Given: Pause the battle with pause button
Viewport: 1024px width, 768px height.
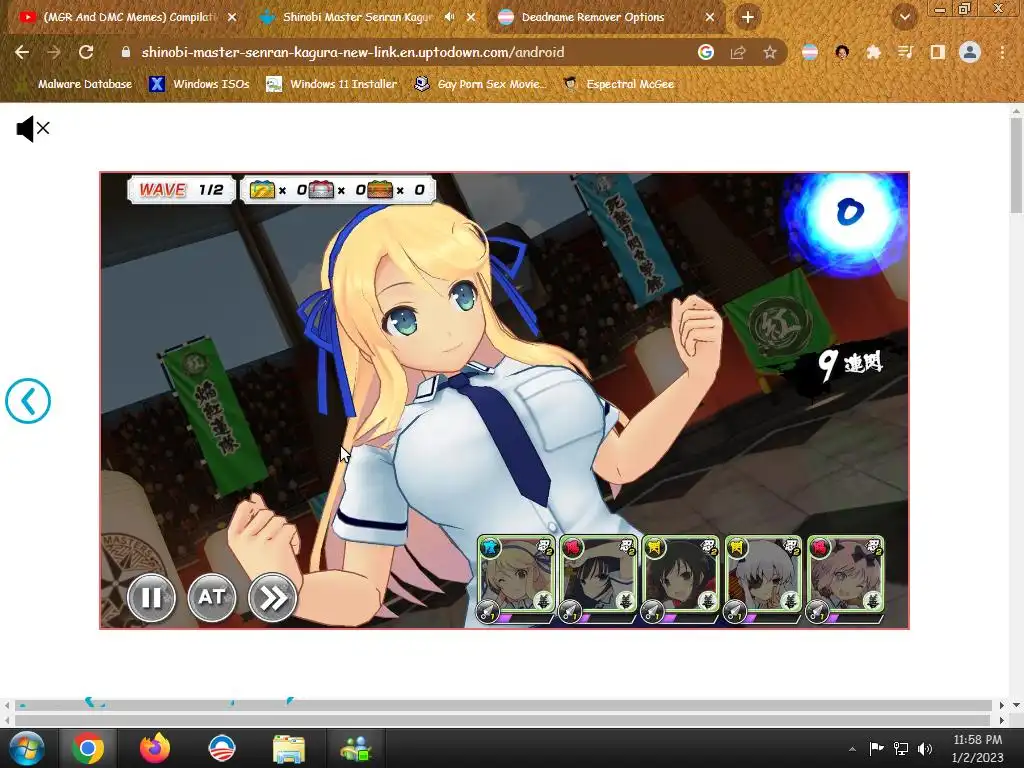Looking at the screenshot, I should [152, 597].
